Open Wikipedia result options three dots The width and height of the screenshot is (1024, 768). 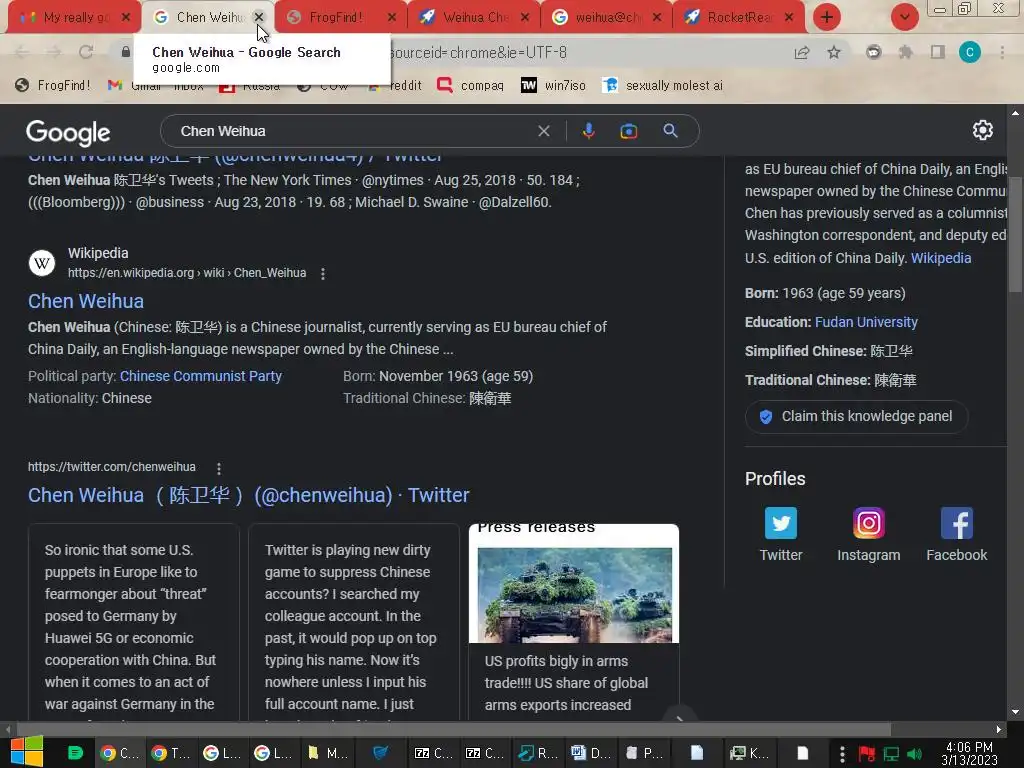pos(323,274)
